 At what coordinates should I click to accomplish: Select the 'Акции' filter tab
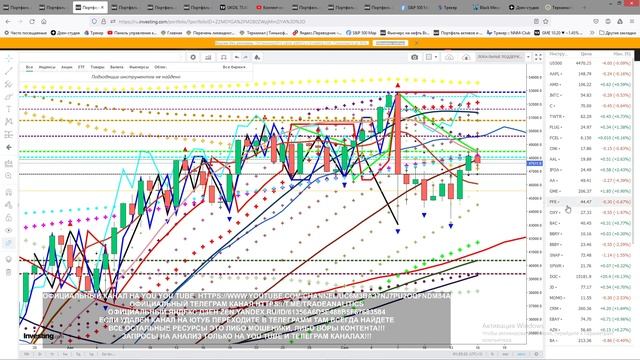click(67, 67)
